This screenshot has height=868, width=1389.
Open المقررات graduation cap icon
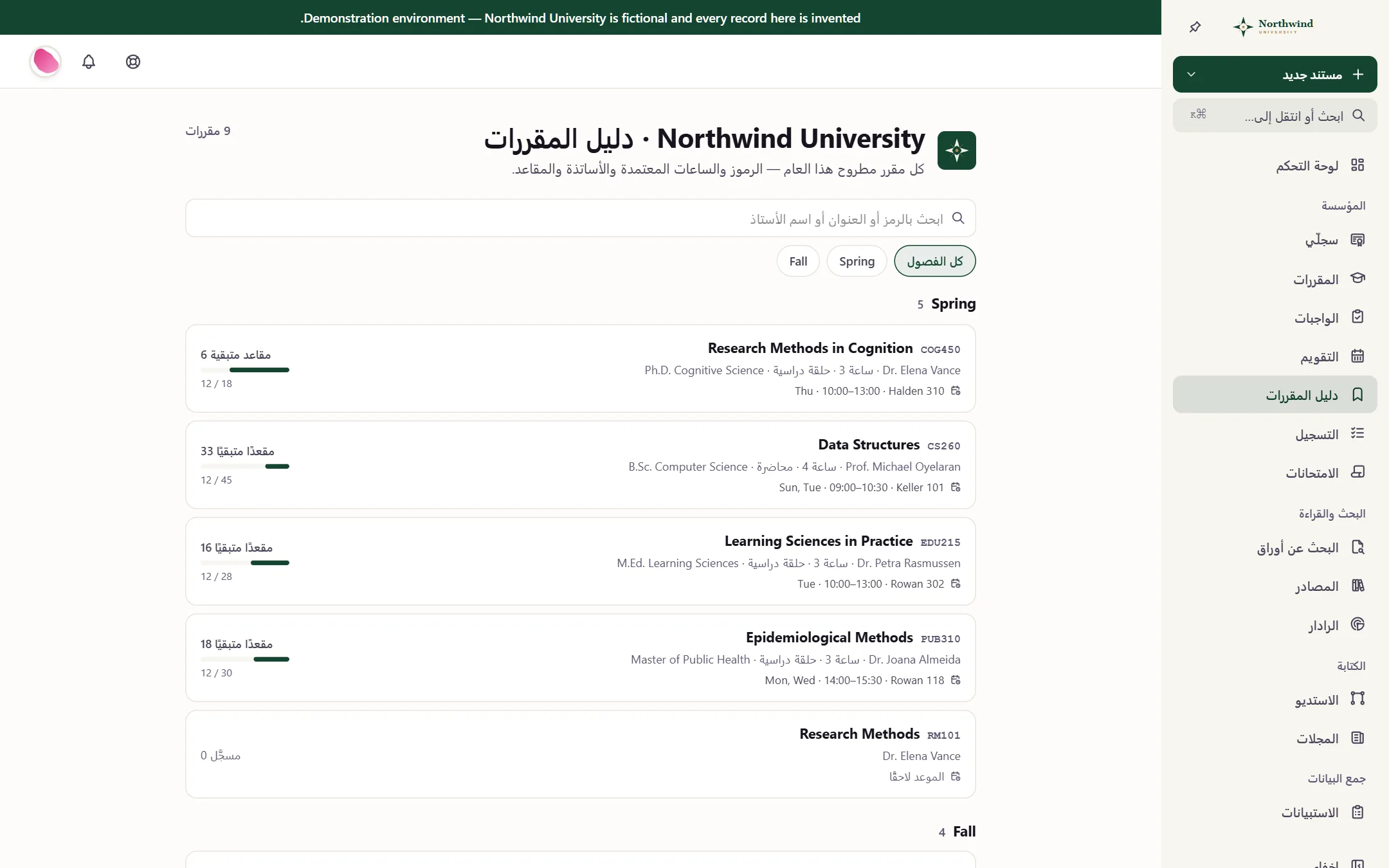pos(1357,278)
